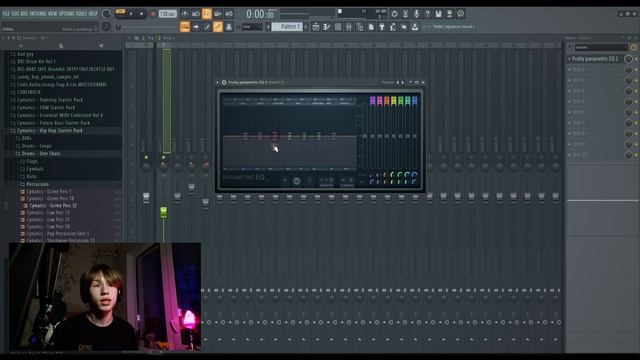Screen dimensions: 640x360
Task: Click the speech-bubble project info icon
Action: pos(460,14)
